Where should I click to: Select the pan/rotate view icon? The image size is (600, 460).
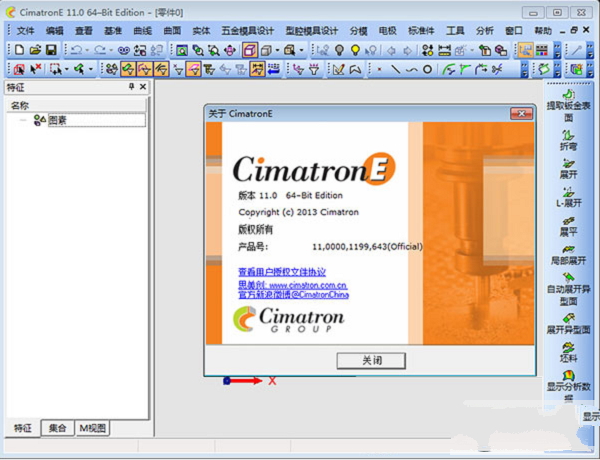[x=230, y=50]
